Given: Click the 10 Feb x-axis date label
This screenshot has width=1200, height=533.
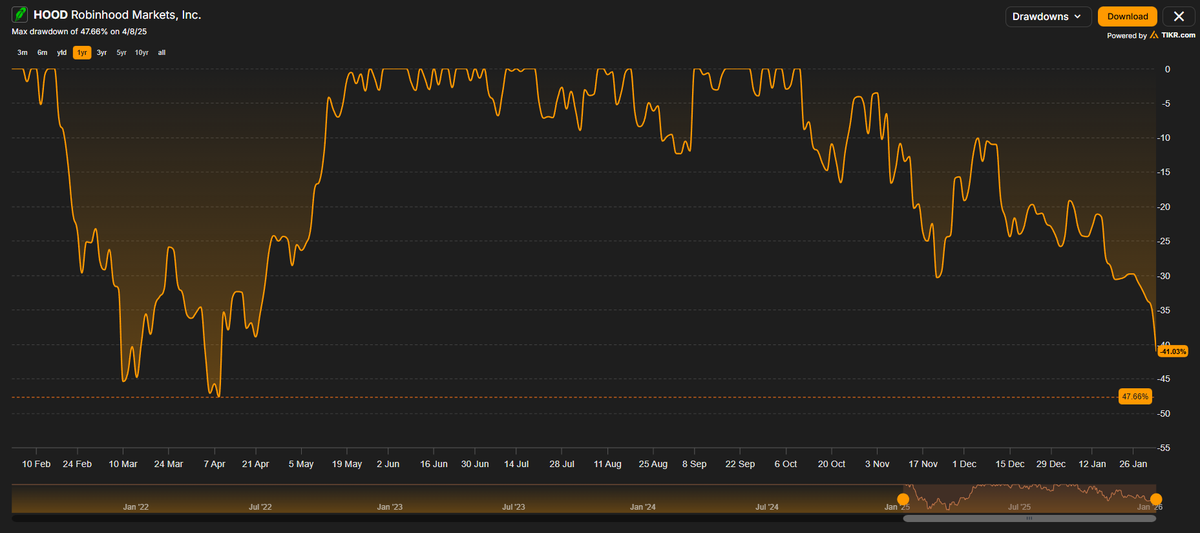Looking at the screenshot, I should (36, 464).
